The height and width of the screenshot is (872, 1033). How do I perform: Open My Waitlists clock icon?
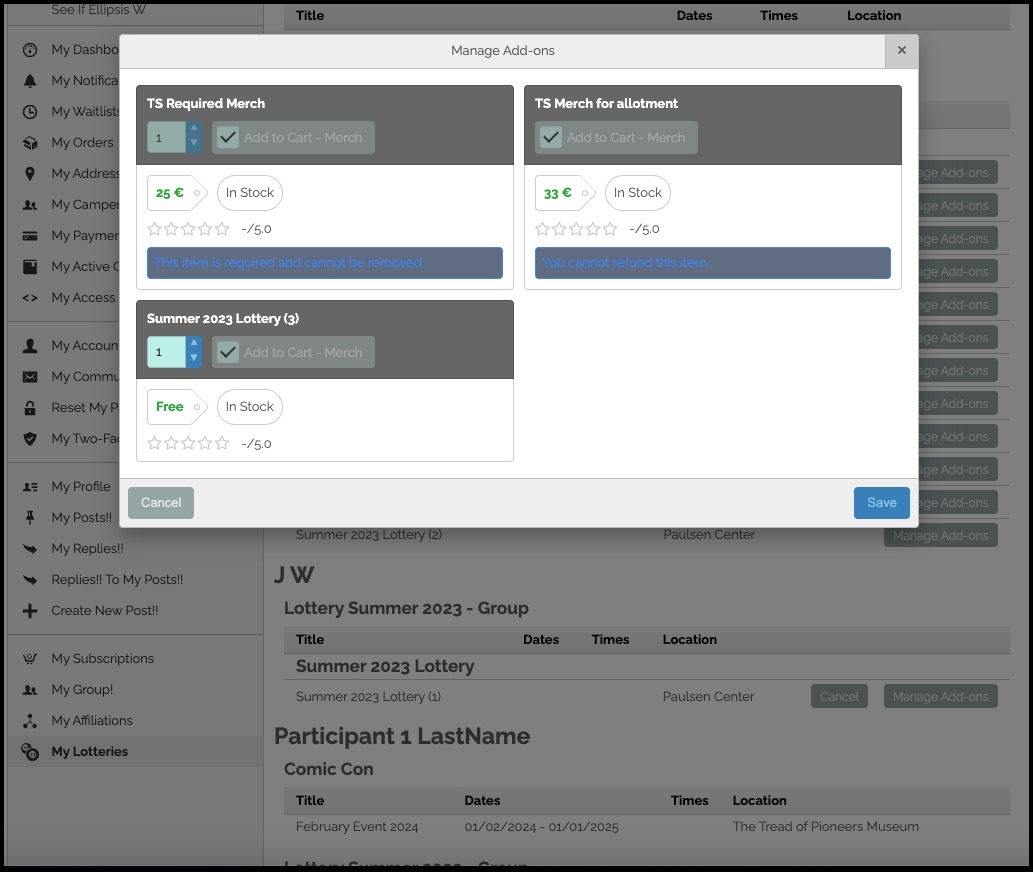(30, 111)
